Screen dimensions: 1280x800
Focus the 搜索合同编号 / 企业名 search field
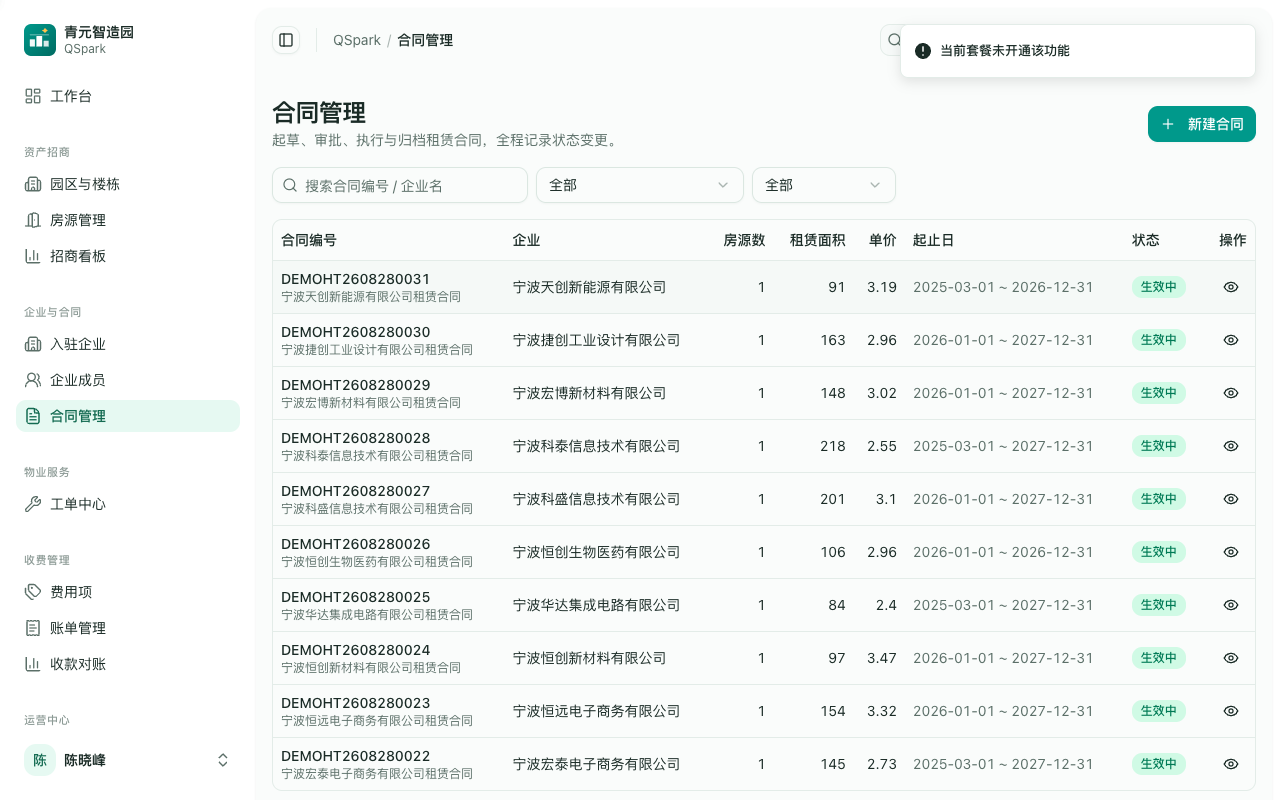pyautogui.click(x=400, y=185)
